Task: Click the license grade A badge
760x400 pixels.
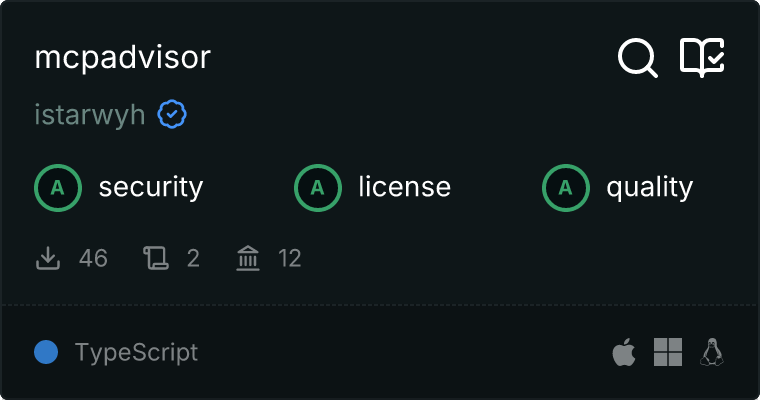Action: (318, 187)
